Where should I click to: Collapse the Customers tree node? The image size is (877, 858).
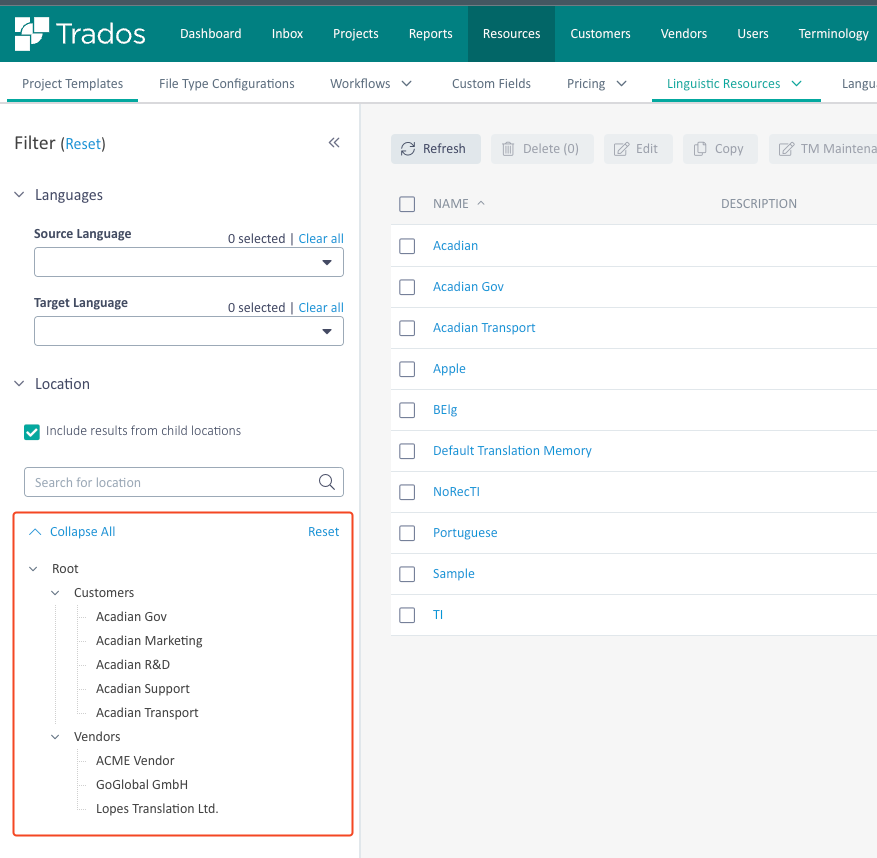pos(56,593)
